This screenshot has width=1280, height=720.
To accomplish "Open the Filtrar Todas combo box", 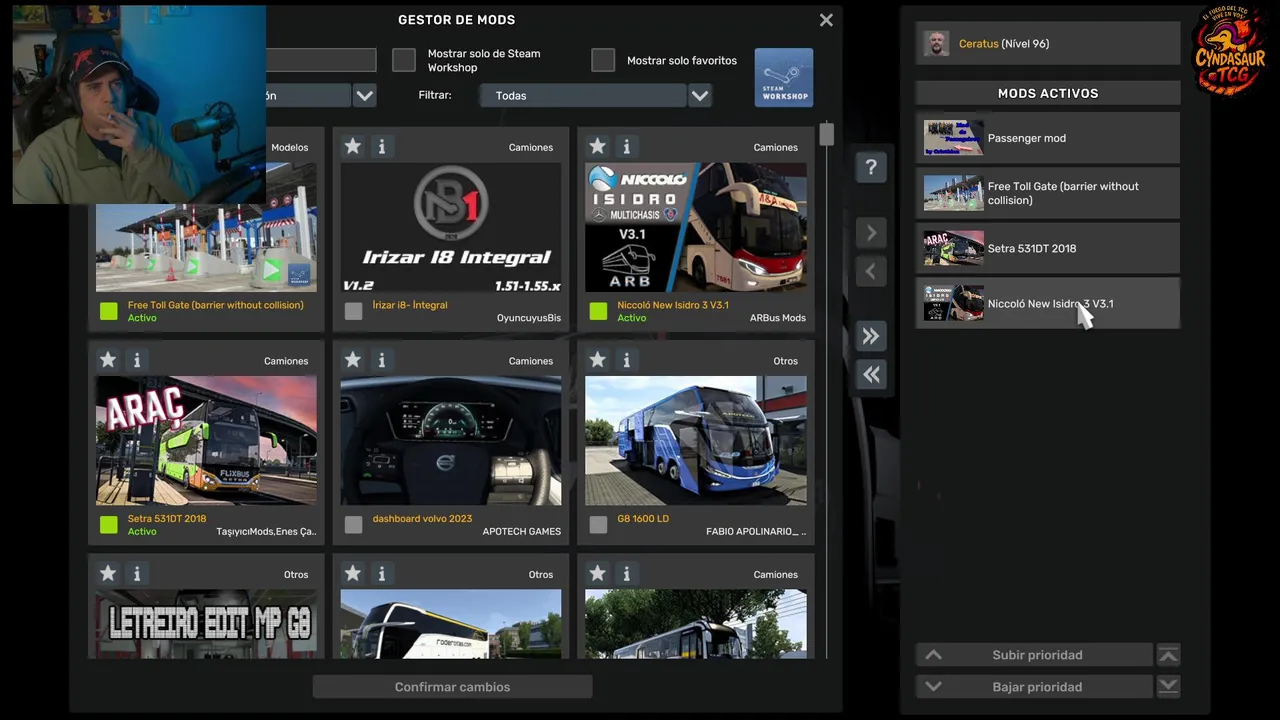I will click(583, 96).
